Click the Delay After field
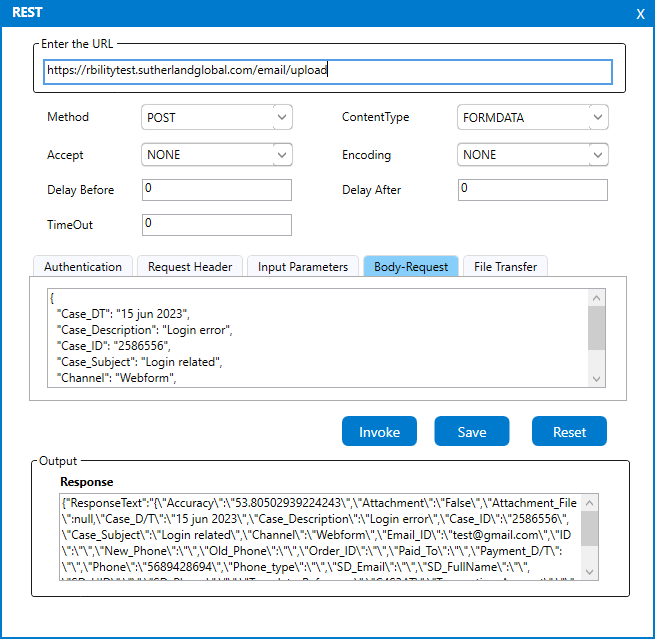Viewport: 655px width, 639px height. click(532, 190)
